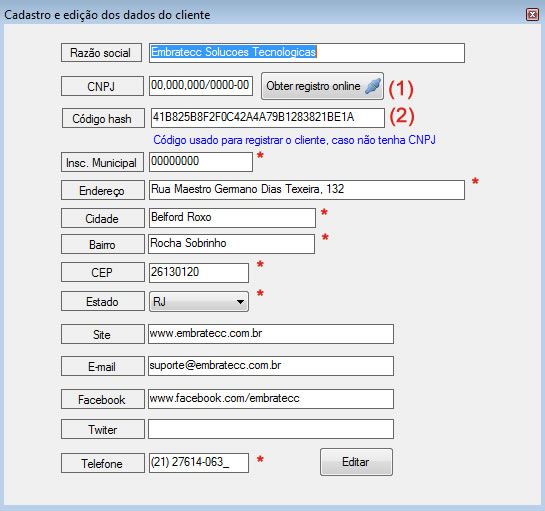Click the Estado label

point(103,301)
